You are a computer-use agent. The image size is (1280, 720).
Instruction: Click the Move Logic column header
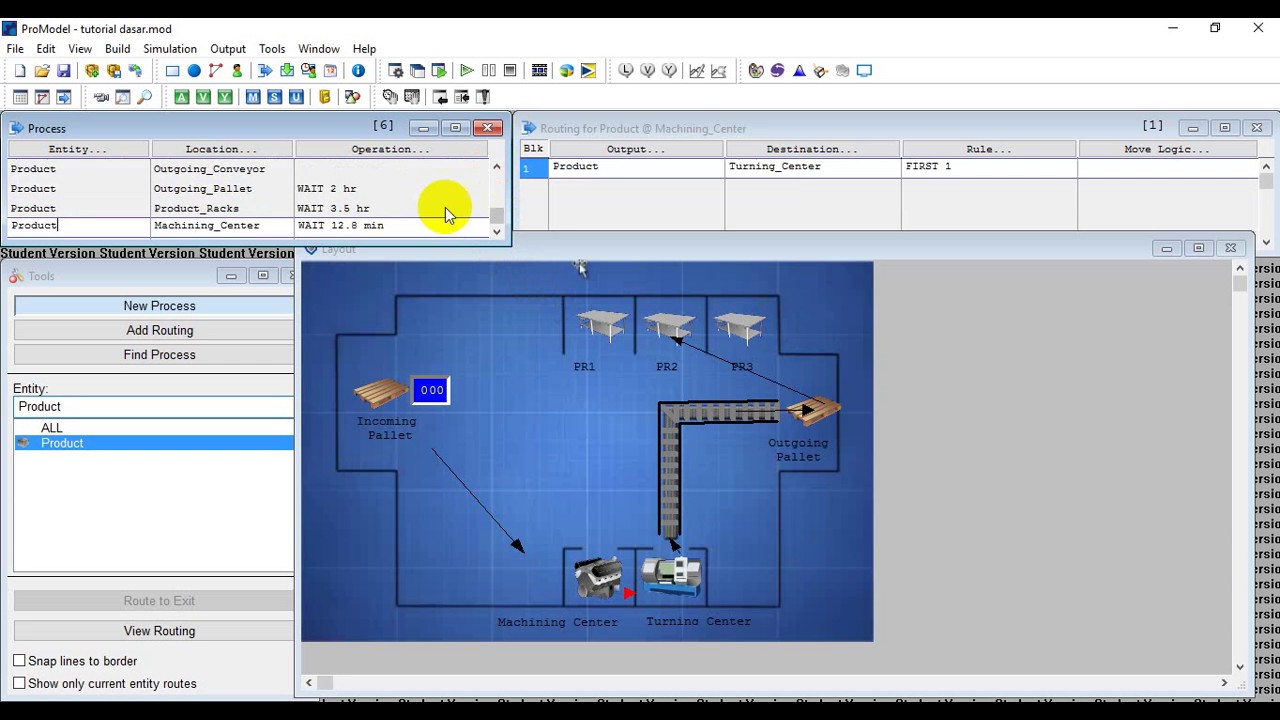pos(1166,149)
